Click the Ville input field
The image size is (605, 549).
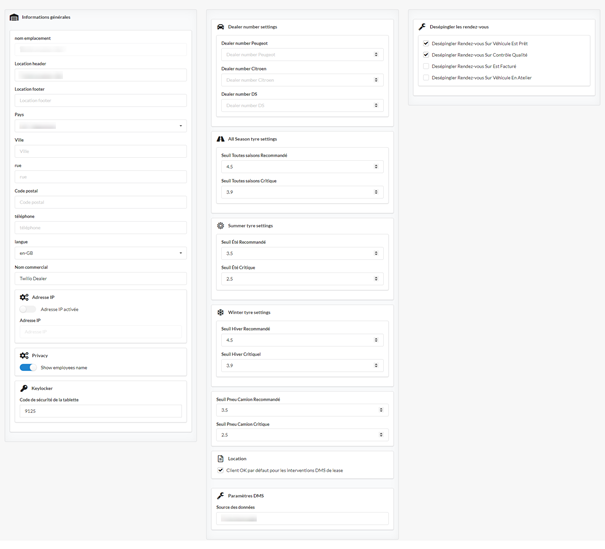[100, 152]
